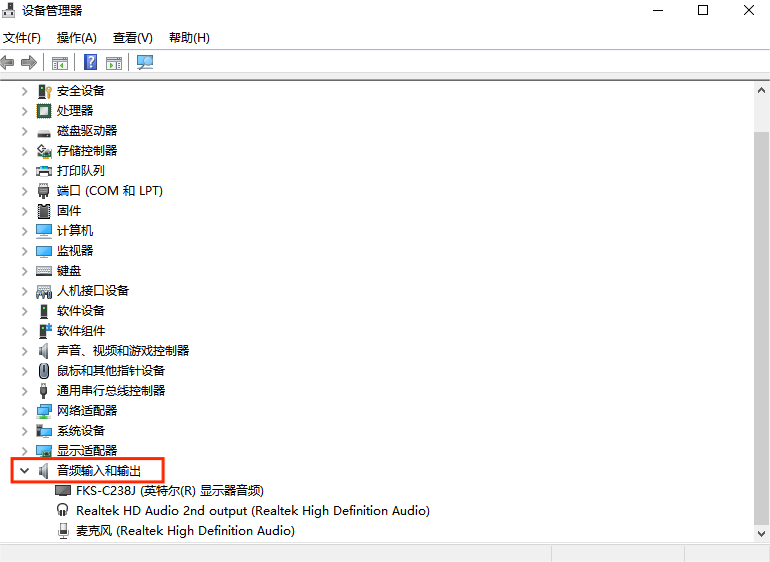The width and height of the screenshot is (770, 562).
Task: Click the 人机接口设备 icon
Action: click(44, 291)
